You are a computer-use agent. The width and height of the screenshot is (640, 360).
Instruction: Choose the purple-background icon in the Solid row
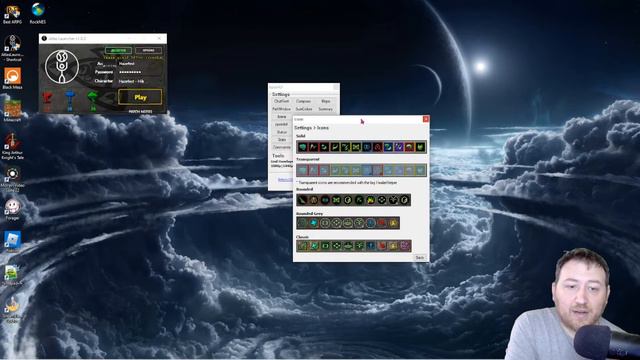tap(399, 147)
